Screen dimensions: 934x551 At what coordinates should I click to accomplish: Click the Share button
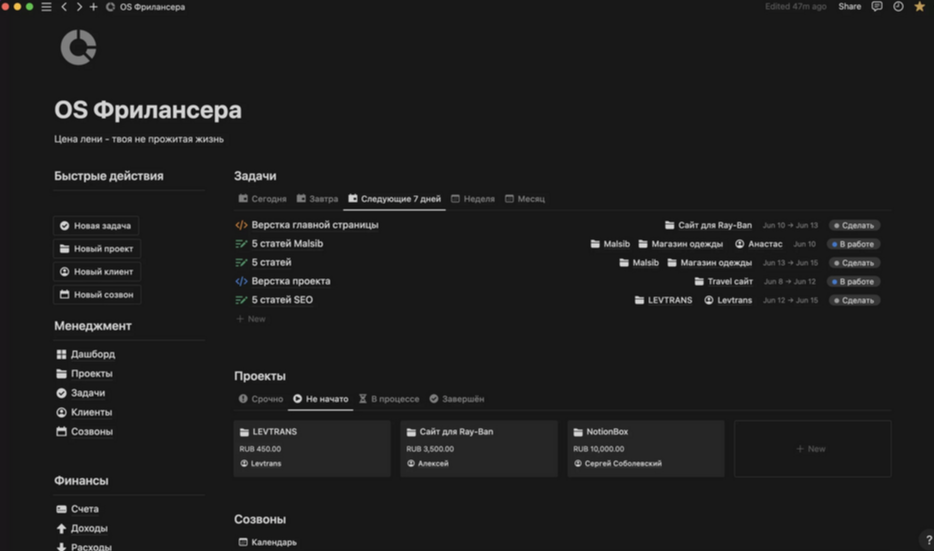coord(849,7)
